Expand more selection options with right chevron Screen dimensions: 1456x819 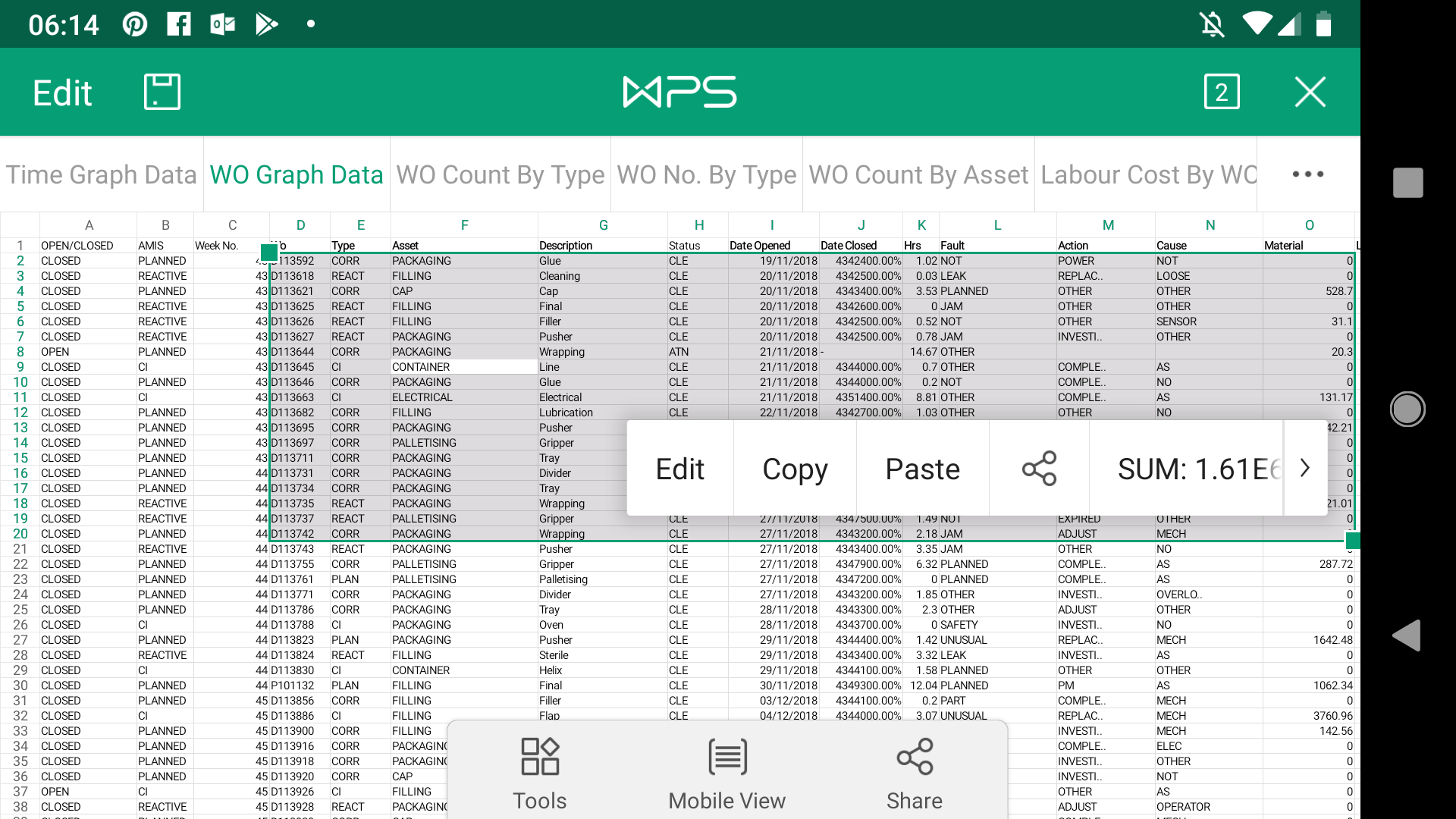pos(1304,468)
